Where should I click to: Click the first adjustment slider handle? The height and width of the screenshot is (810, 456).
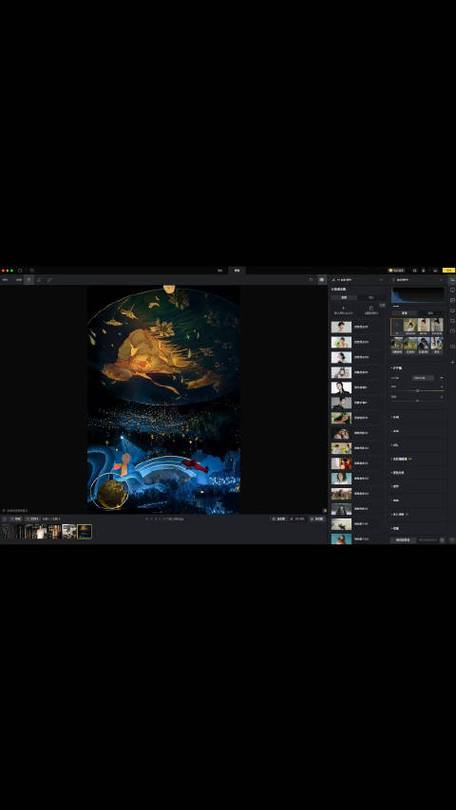pos(417,391)
